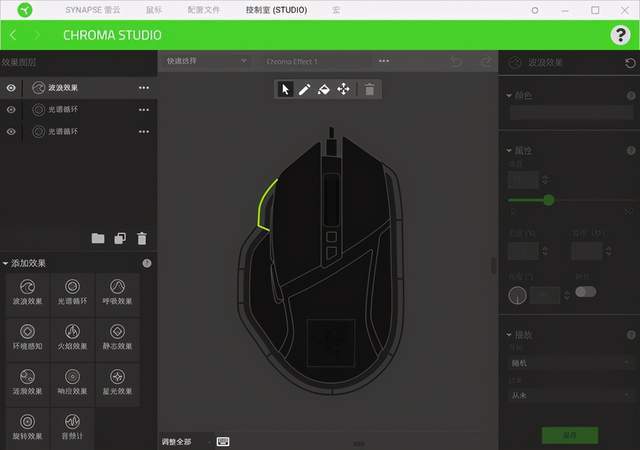Click the green save button in the right panel
This screenshot has height=450, width=640.
tap(570, 435)
